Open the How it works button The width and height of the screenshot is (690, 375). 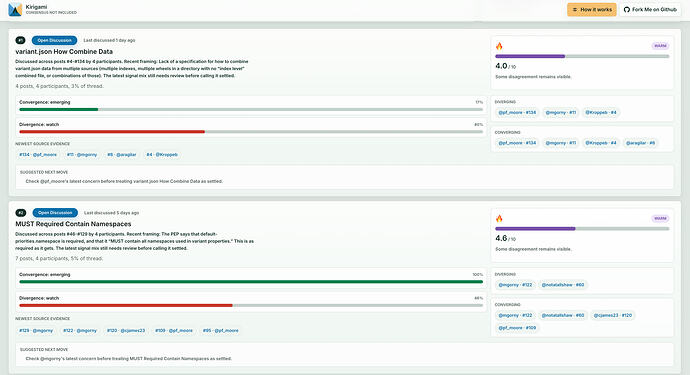coord(592,9)
